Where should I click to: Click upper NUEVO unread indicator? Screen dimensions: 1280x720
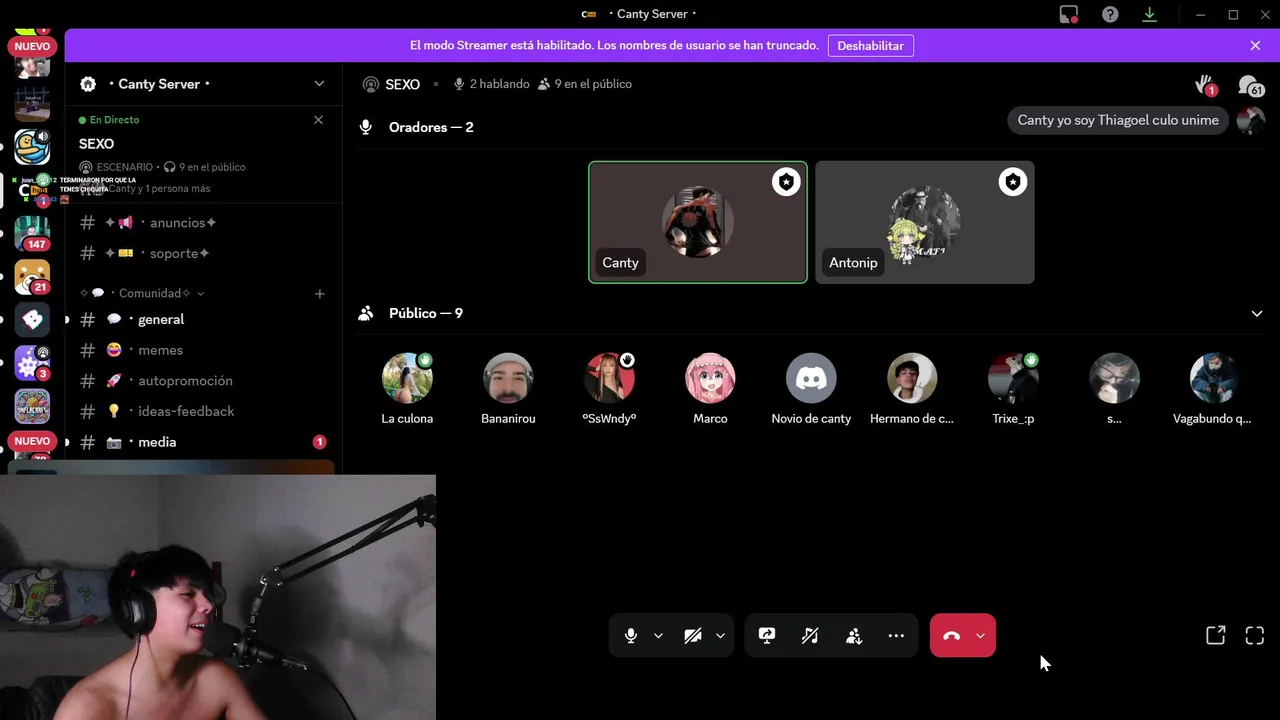[x=32, y=46]
